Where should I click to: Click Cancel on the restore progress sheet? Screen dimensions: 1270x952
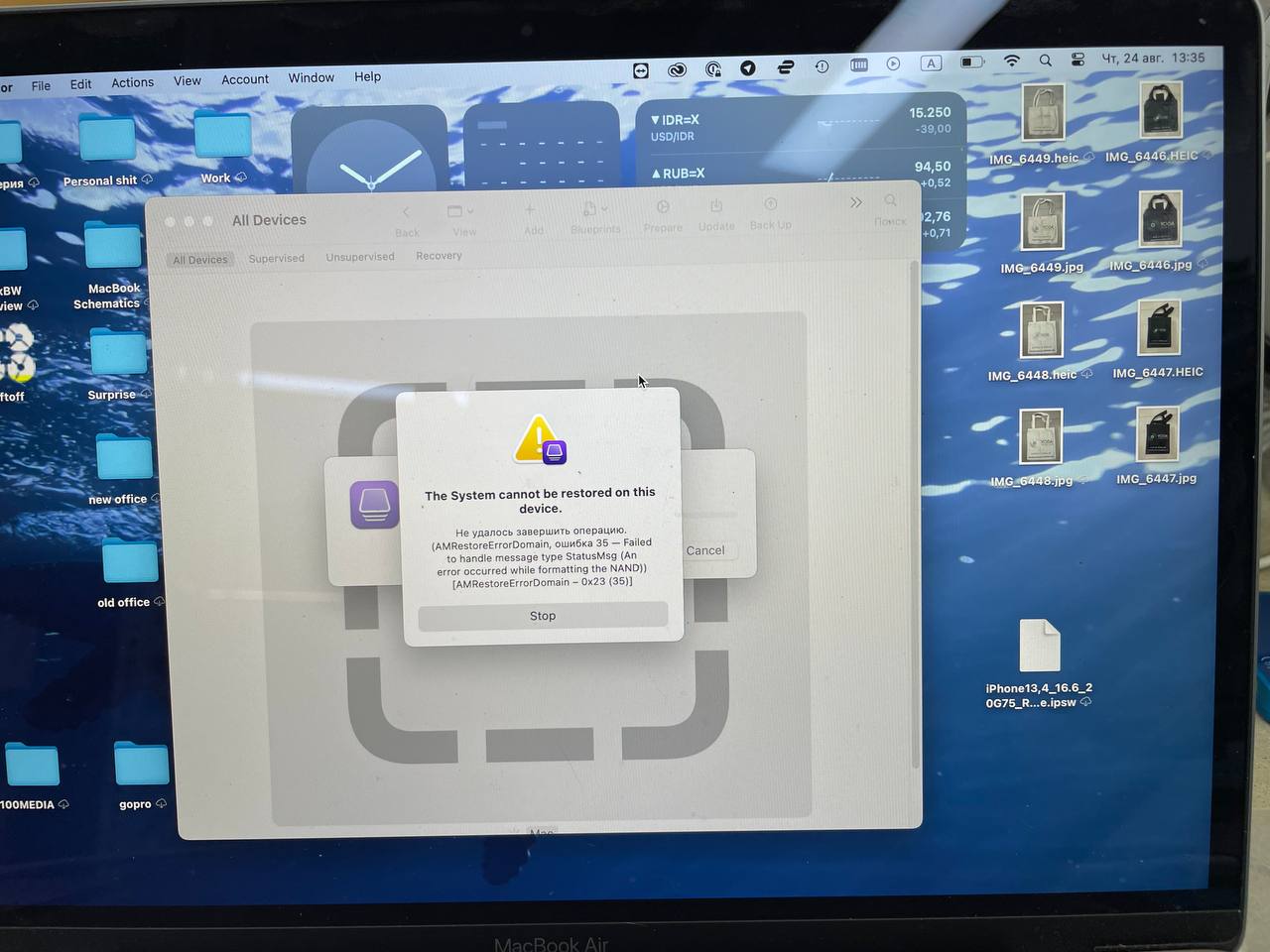click(705, 550)
